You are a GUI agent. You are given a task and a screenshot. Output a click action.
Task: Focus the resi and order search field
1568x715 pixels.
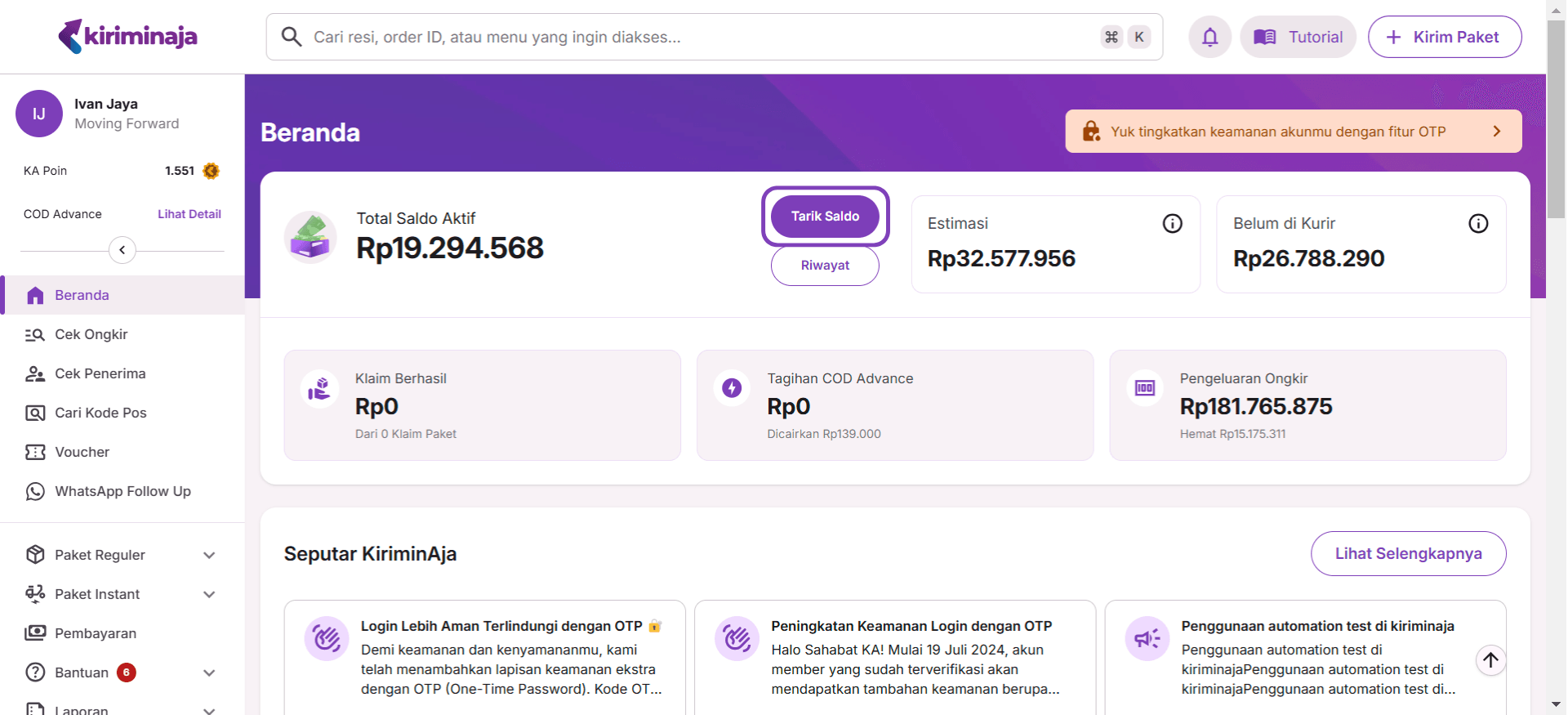pyautogui.click(x=702, y=37)
